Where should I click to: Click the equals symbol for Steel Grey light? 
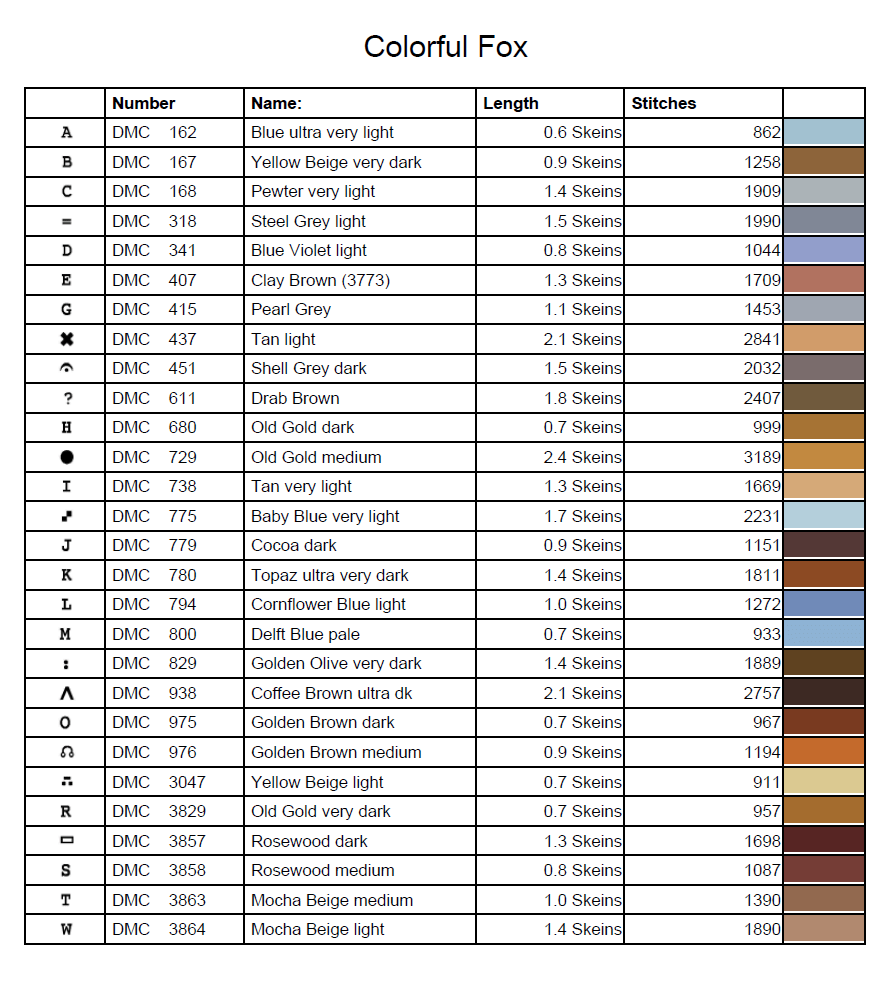(x=66, y=222)
